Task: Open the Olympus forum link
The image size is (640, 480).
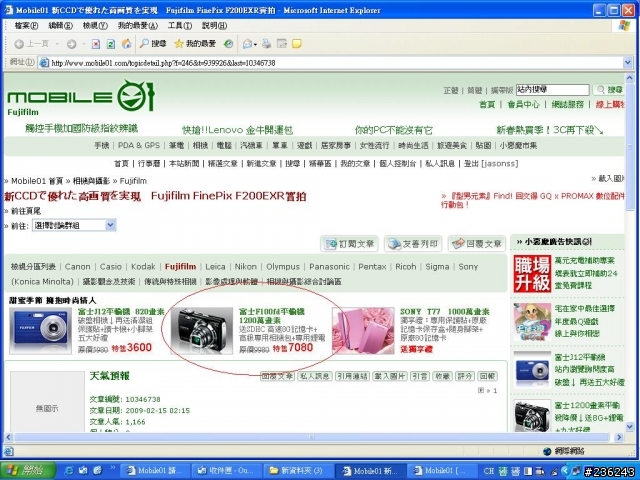Action: tap(283, 267)
